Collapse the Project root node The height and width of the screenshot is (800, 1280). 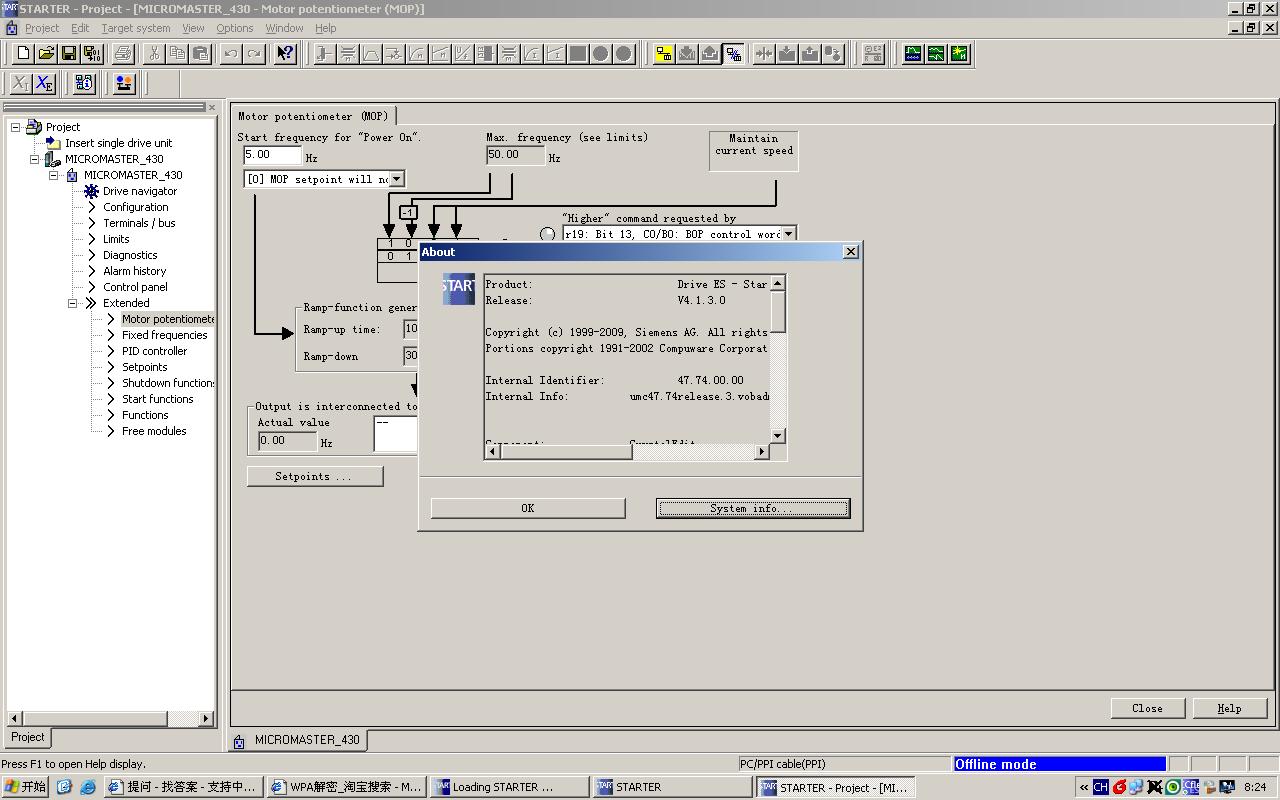pyautogui.click(x=16, y=127)
